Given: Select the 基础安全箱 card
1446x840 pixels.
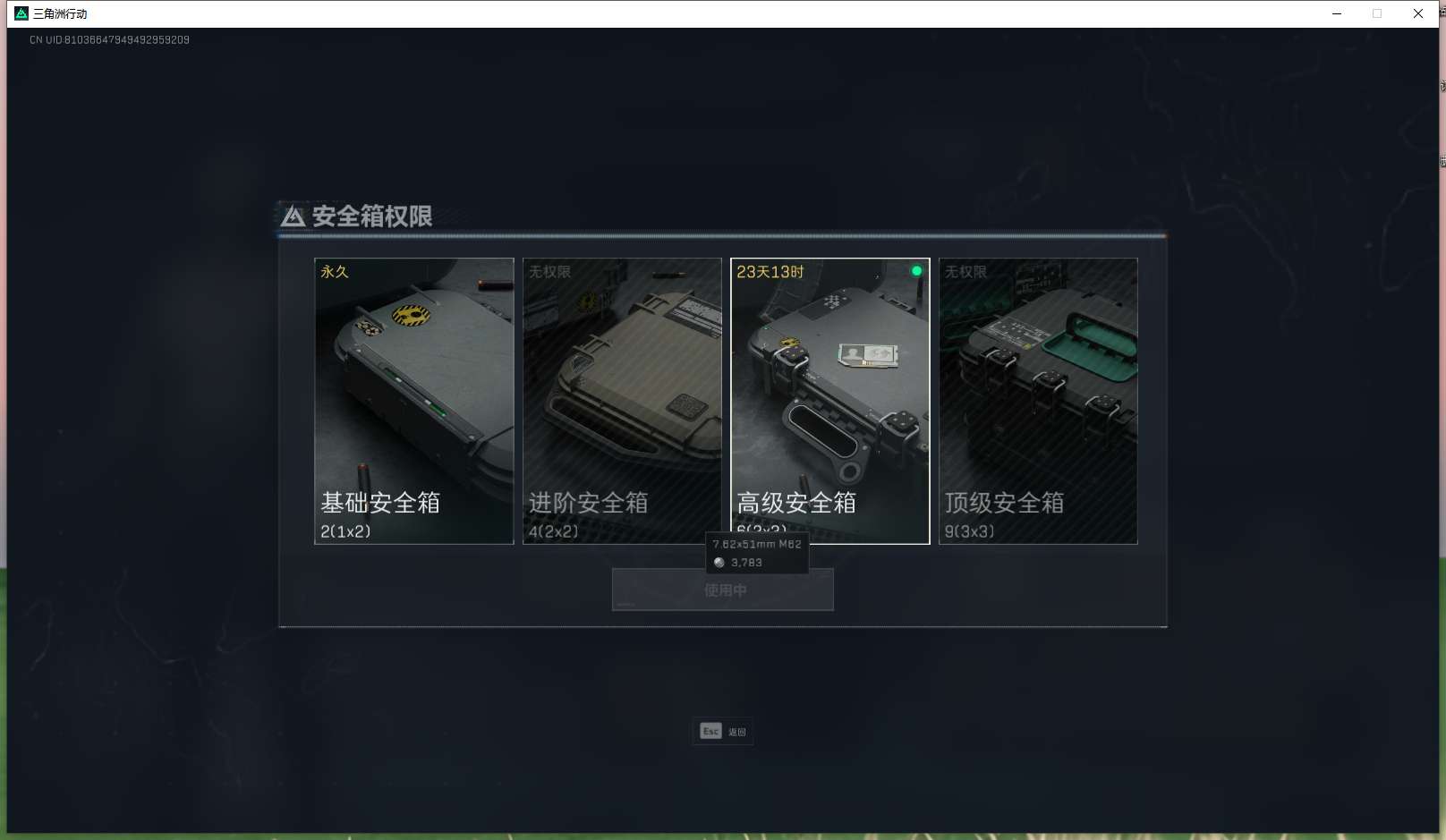Looking at the screenshot, I should click(x=414, y=401).
